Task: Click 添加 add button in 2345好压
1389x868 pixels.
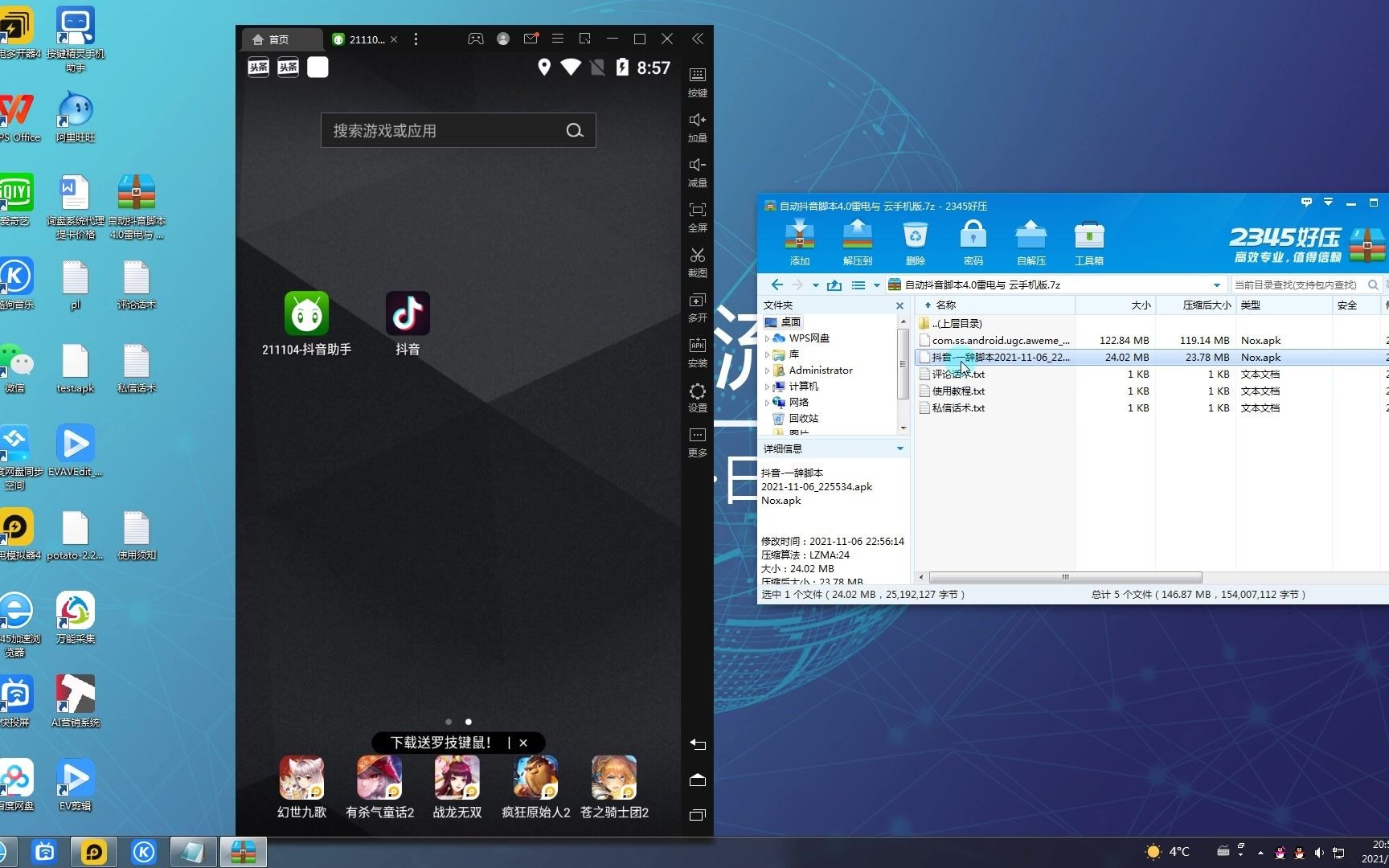Action: tap(800, 243)
